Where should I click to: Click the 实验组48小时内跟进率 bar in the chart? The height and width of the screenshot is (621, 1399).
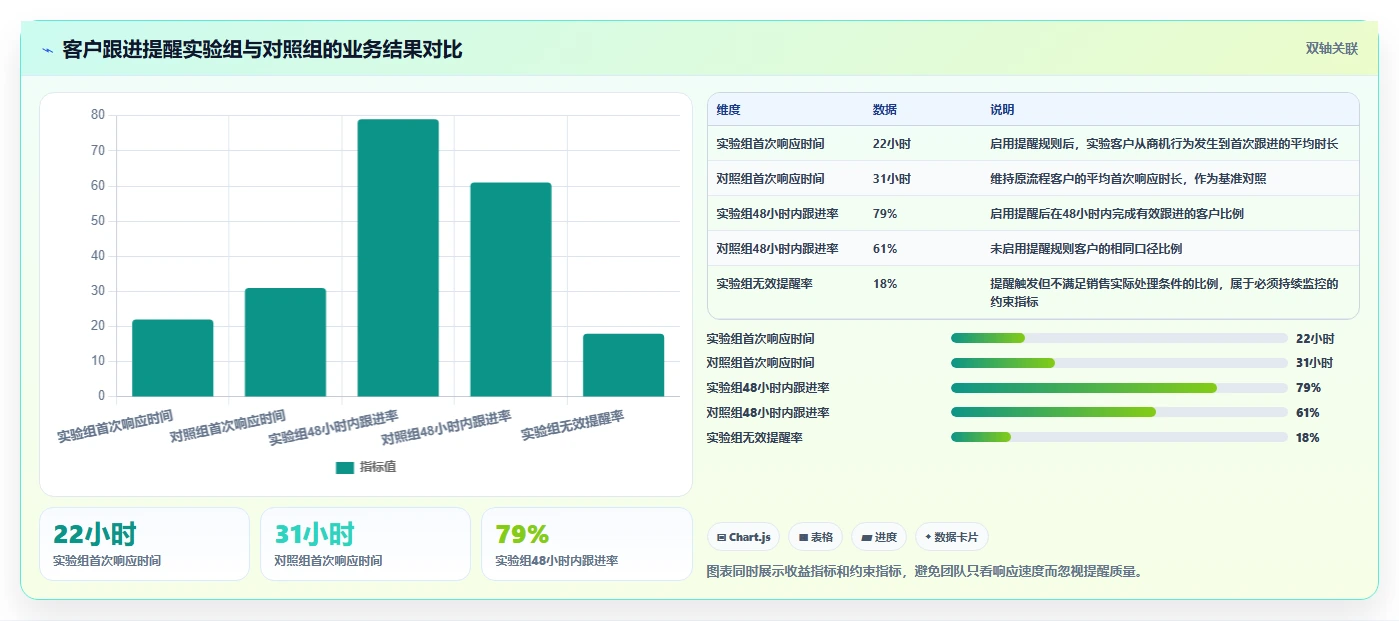click(398, 258)
